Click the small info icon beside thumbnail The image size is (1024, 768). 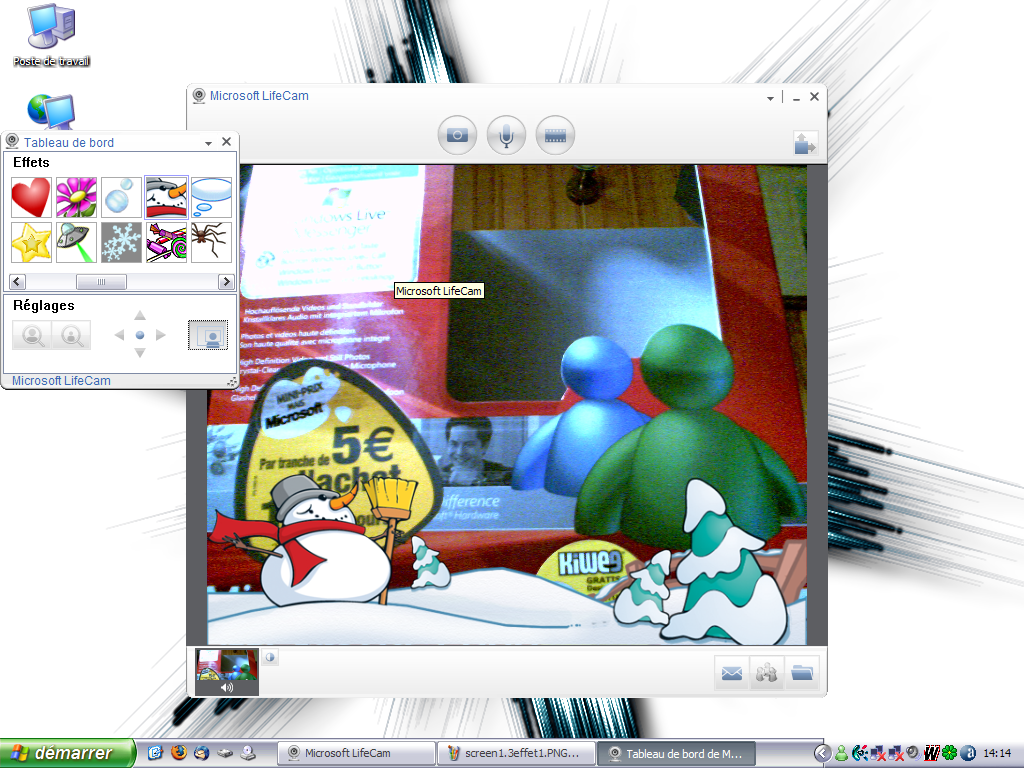click(270, 657)
